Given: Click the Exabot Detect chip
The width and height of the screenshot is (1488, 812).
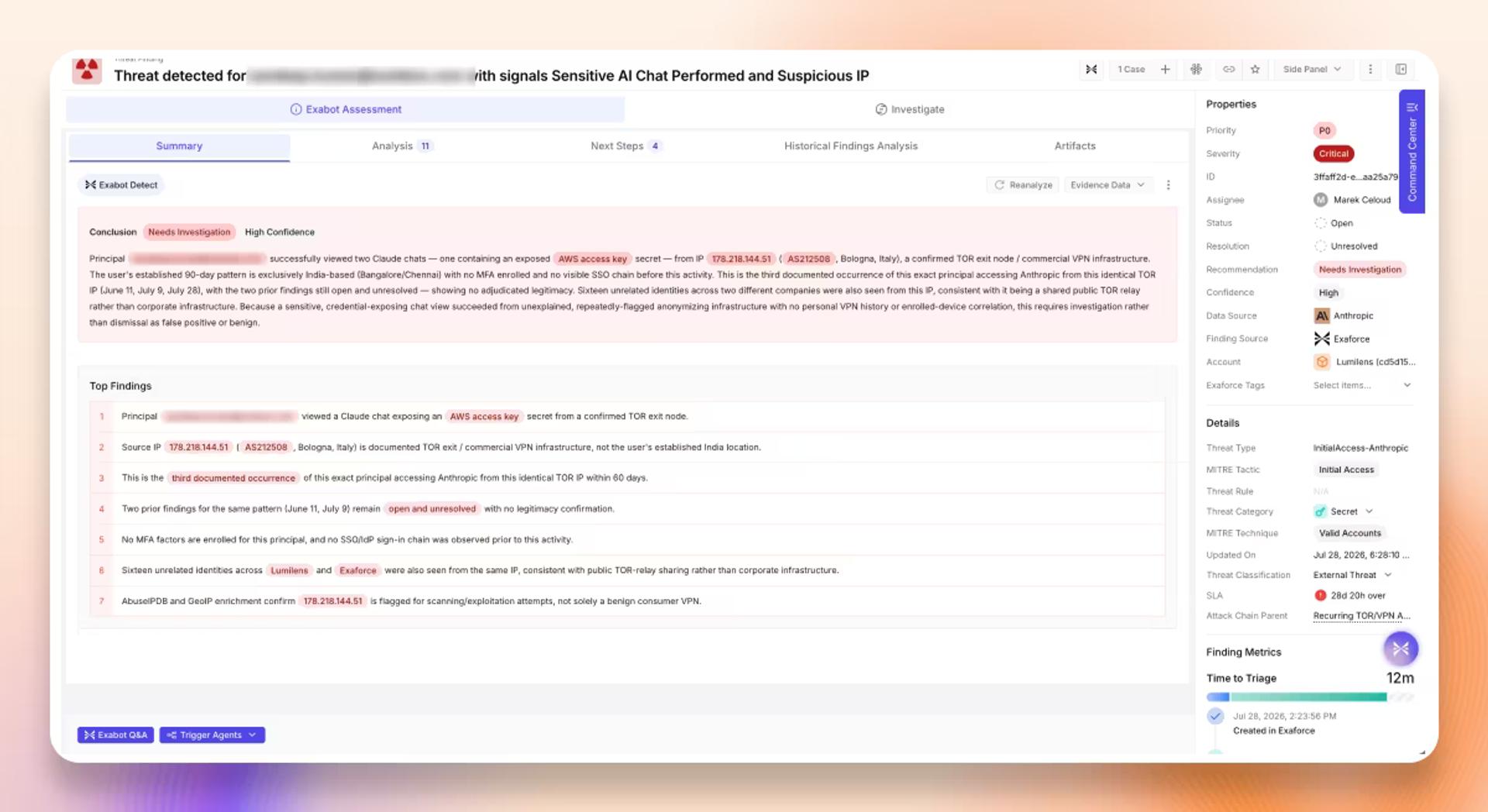Looking at the screenshot, I should (x=122, y=185).
